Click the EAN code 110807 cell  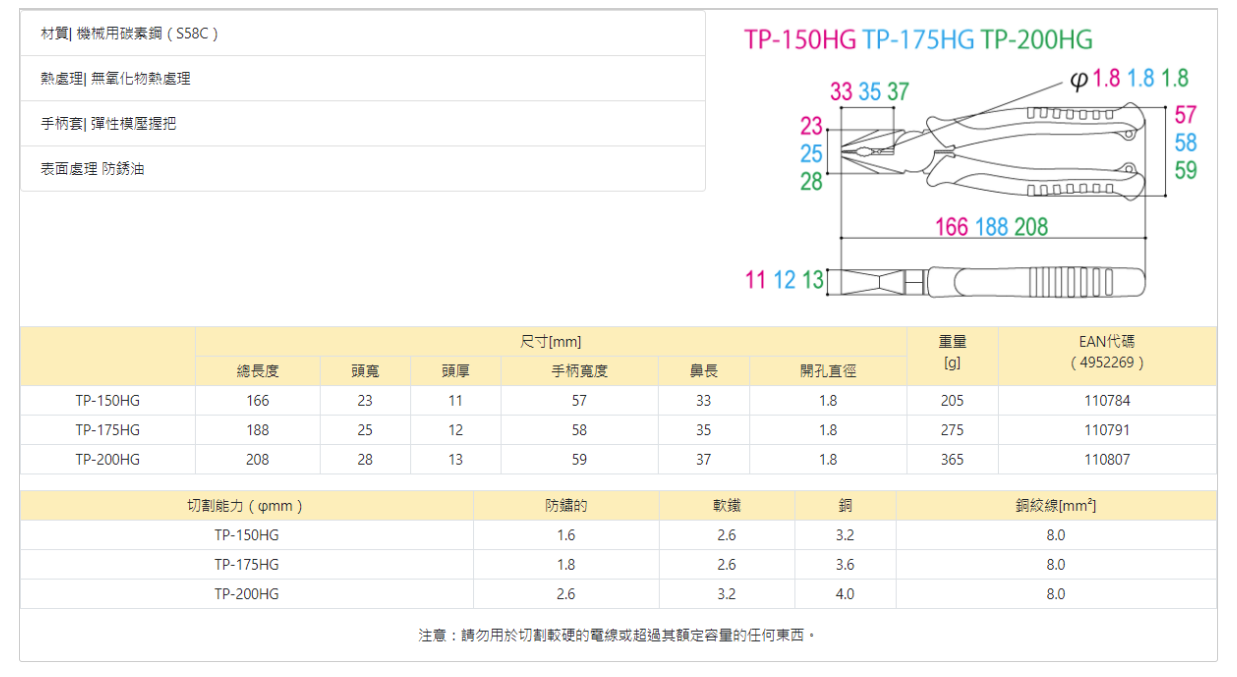[1106, 460]
